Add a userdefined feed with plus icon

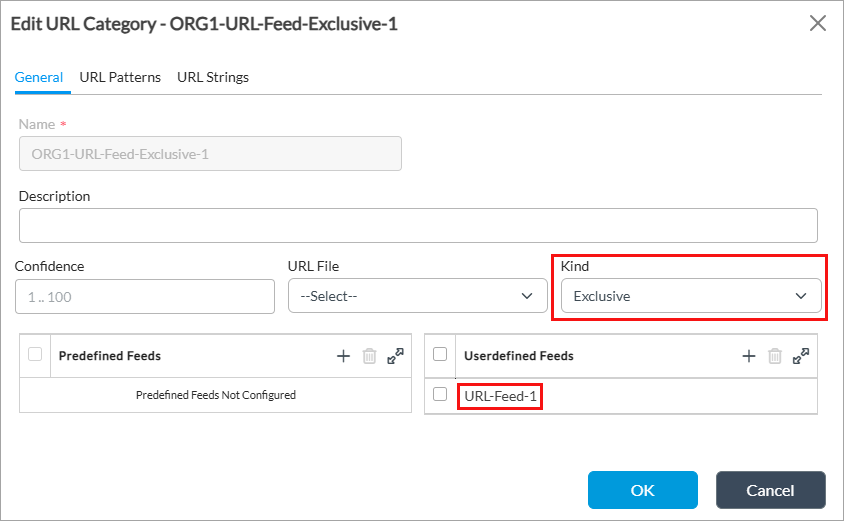(x=748, y=356)
